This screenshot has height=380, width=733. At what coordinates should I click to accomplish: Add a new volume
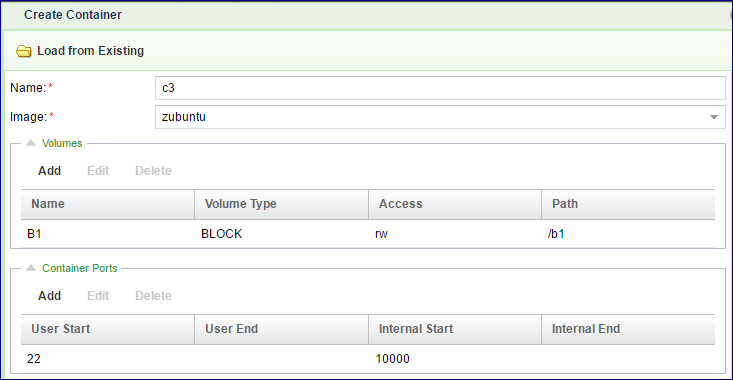(x=50, y=171)
